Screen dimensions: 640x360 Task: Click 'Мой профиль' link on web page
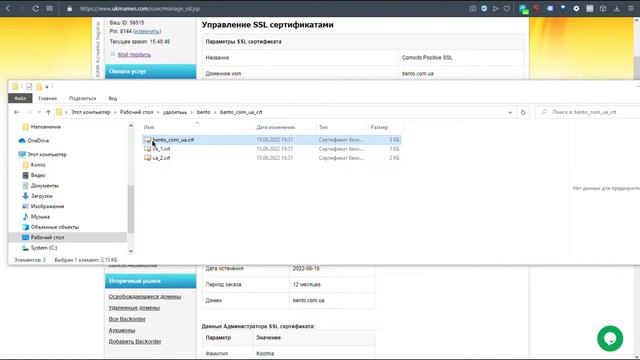point(134,54)
